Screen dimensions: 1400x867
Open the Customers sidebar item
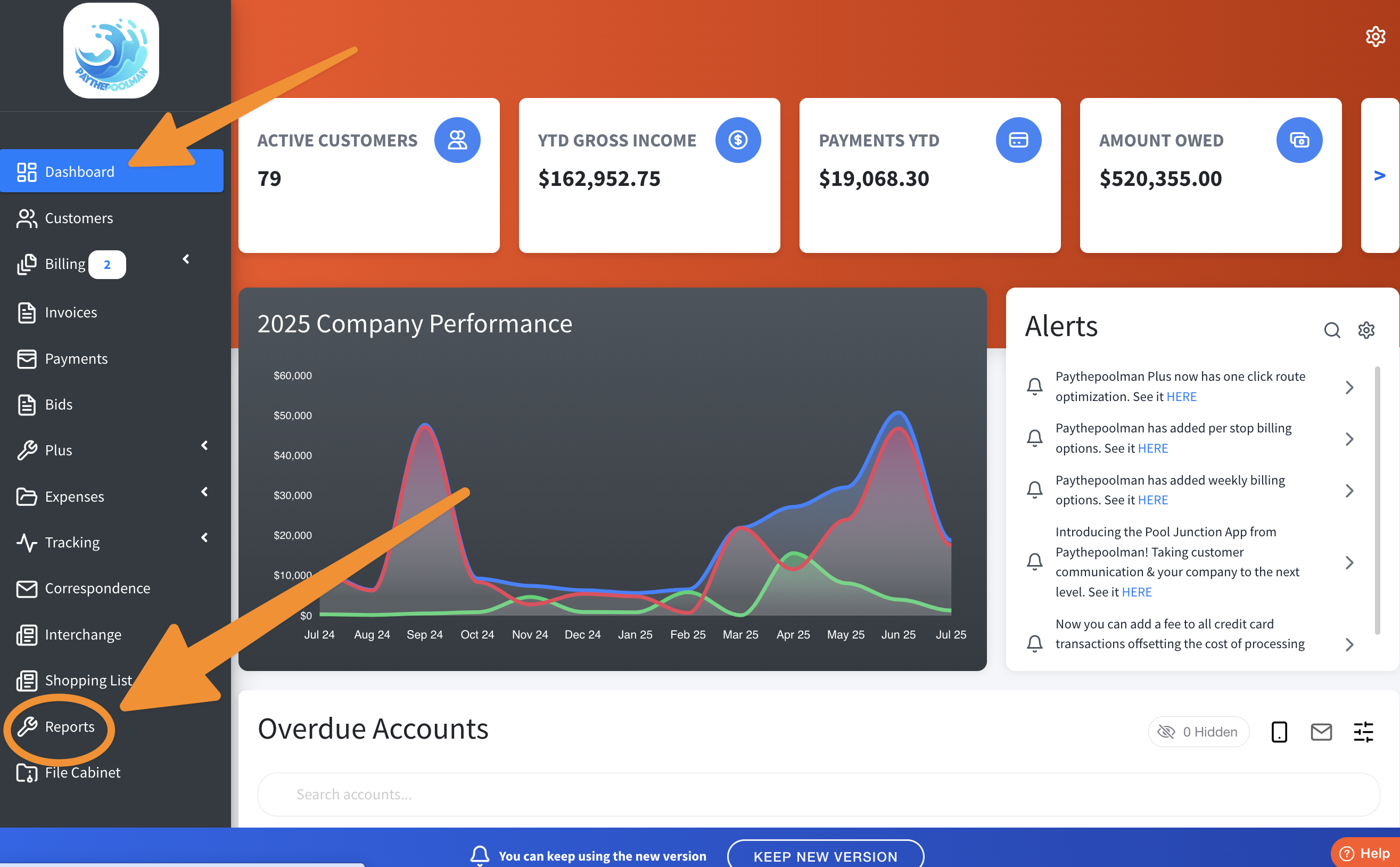[x=78, y=218]
